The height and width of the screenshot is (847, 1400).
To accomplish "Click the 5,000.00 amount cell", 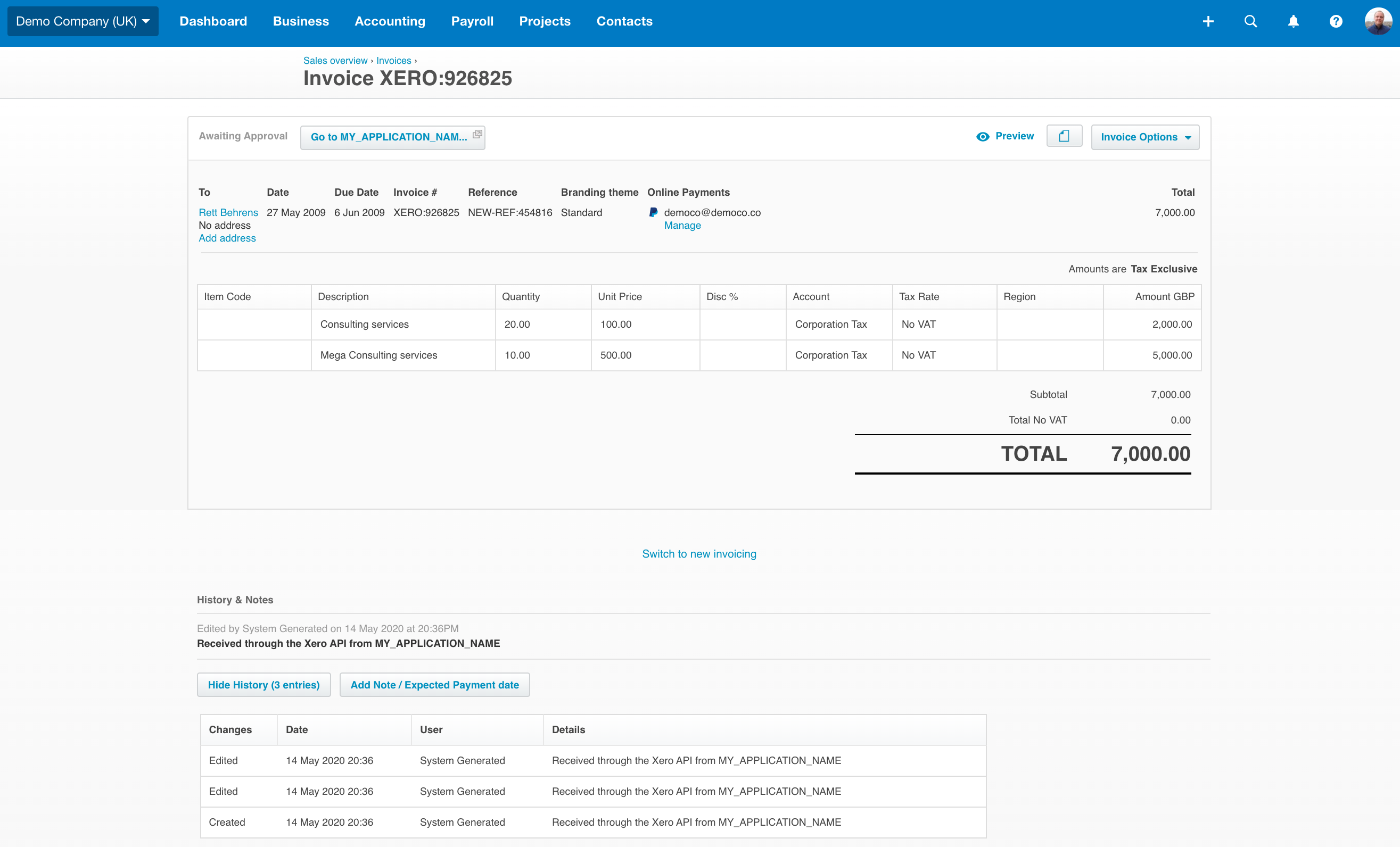I will [1152, 355].
